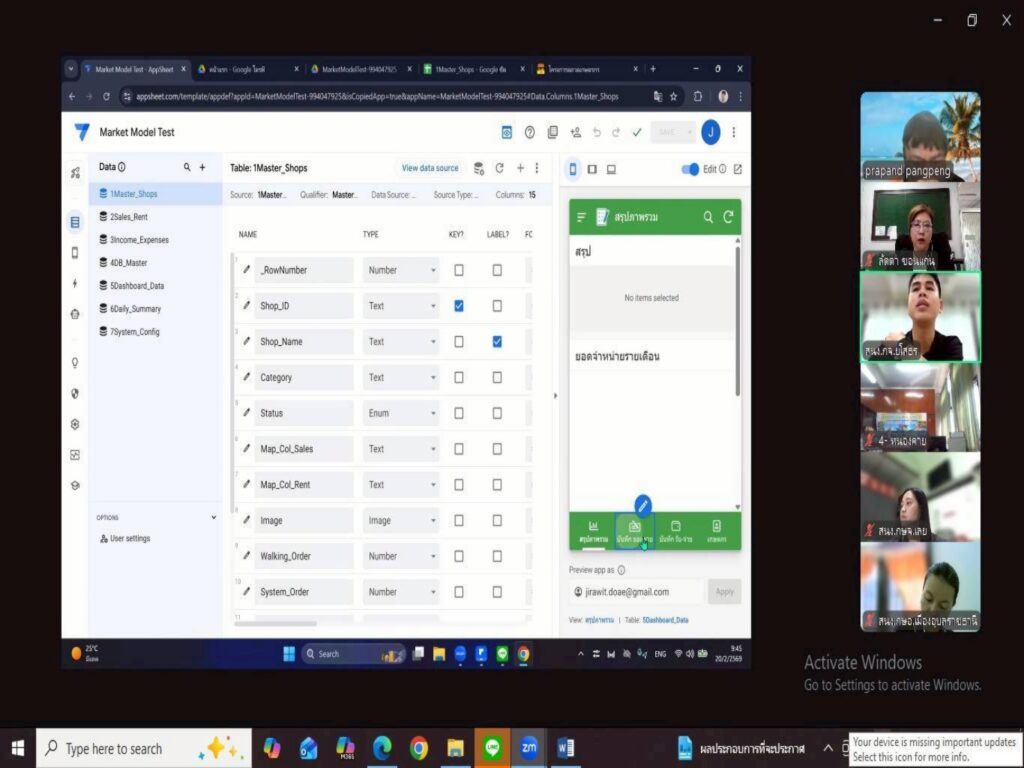The image size is (1024, 768).
Task: Uncheck the KEY box for Shop_ID
Action: pyautogui.click(x=459, y=306)
